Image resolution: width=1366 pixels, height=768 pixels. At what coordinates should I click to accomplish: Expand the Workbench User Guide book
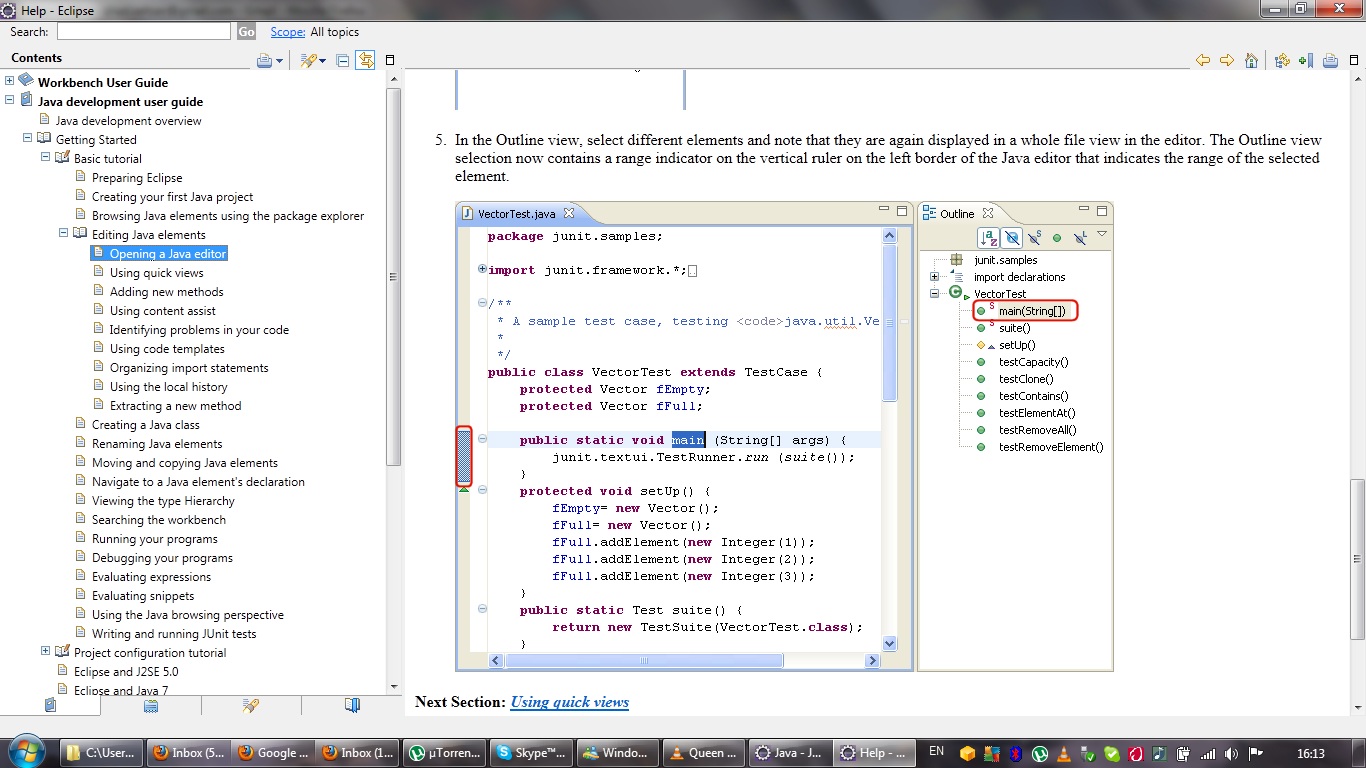point(9,81)
